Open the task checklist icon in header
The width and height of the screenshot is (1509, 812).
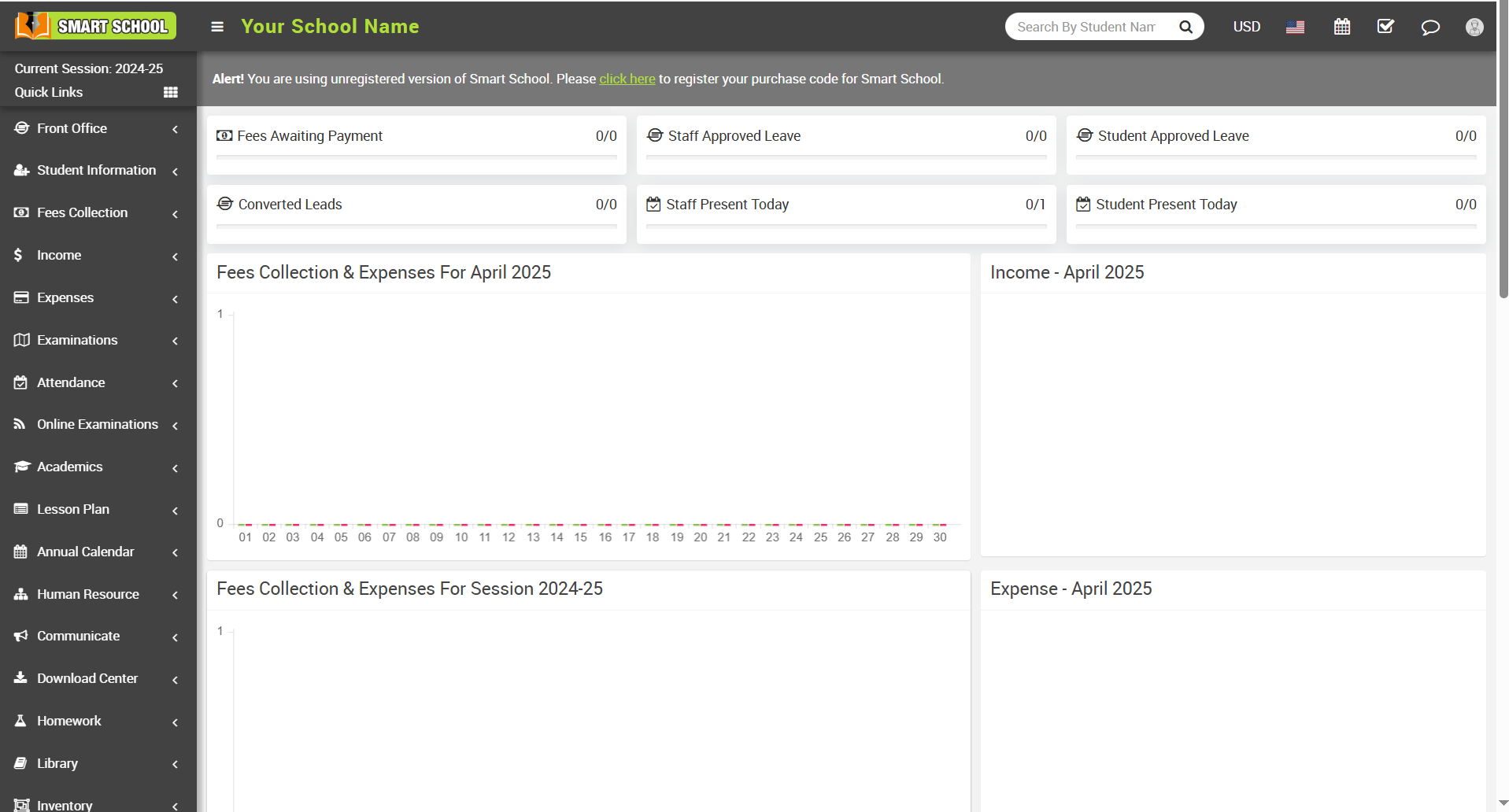click(x=1385, y=27)
